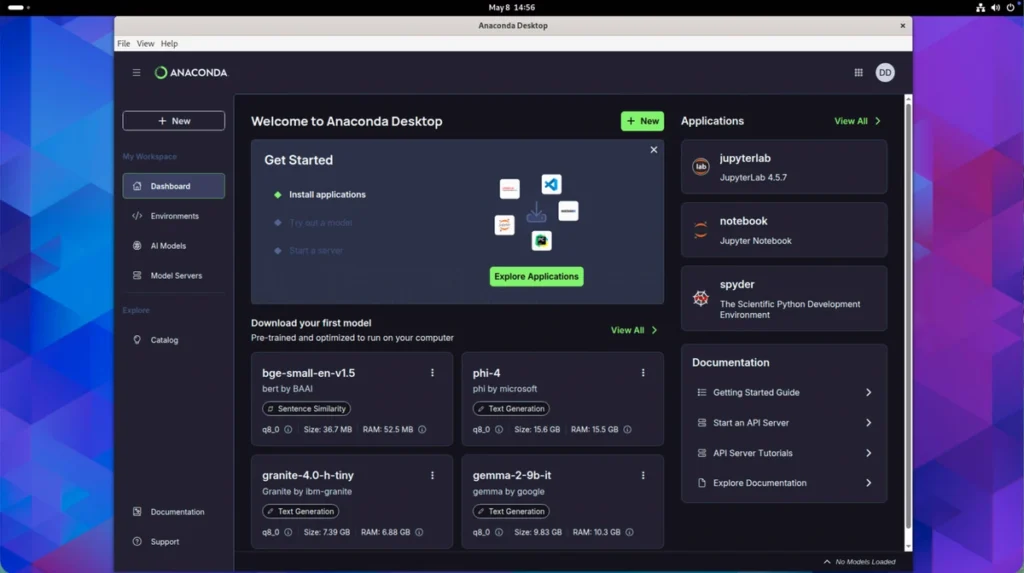Viewport: 1024px width, 573px height.
Task: Open the File menu
Action: tap(123, 44)
